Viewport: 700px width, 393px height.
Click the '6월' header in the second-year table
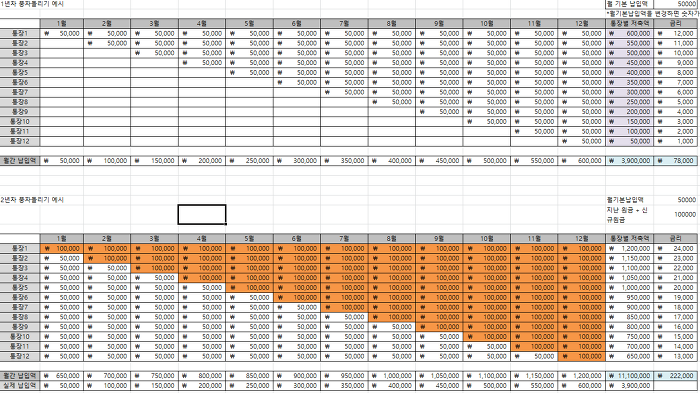pos(297,239)
